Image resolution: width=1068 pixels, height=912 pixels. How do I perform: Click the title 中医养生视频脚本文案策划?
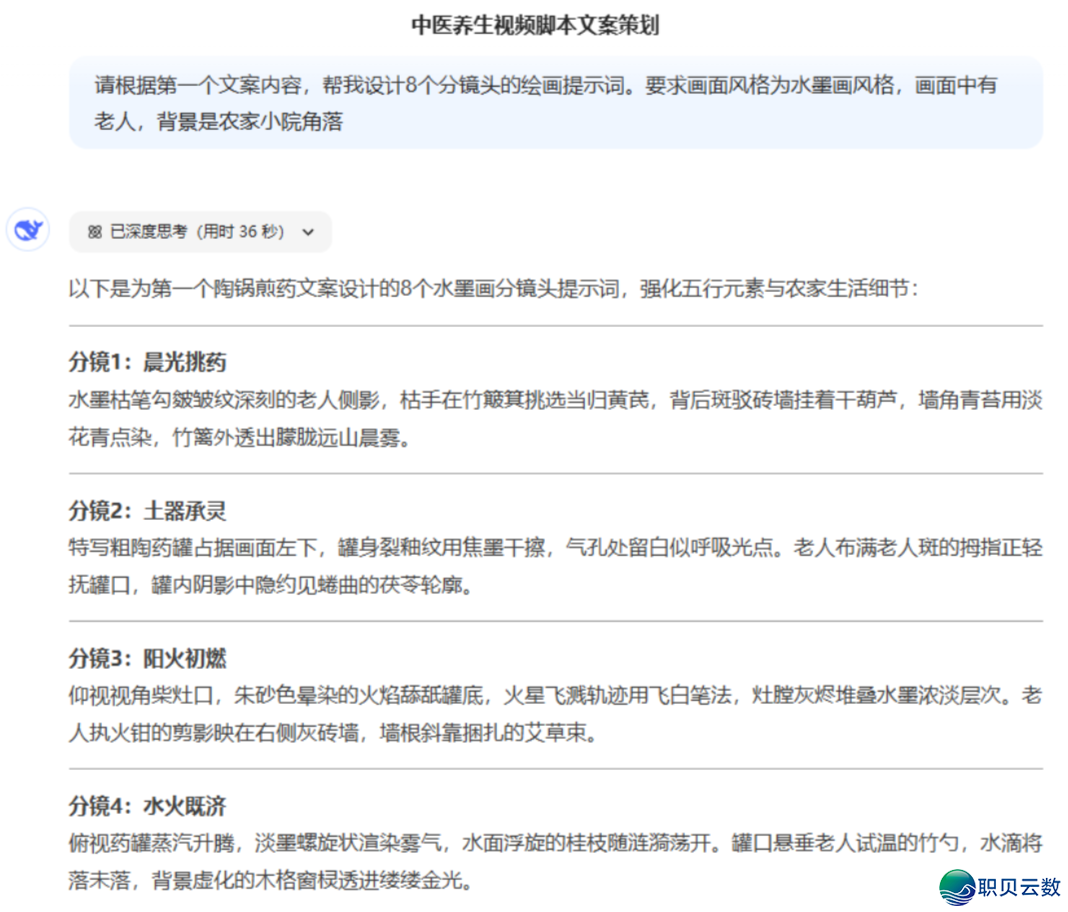coord(535,26)
